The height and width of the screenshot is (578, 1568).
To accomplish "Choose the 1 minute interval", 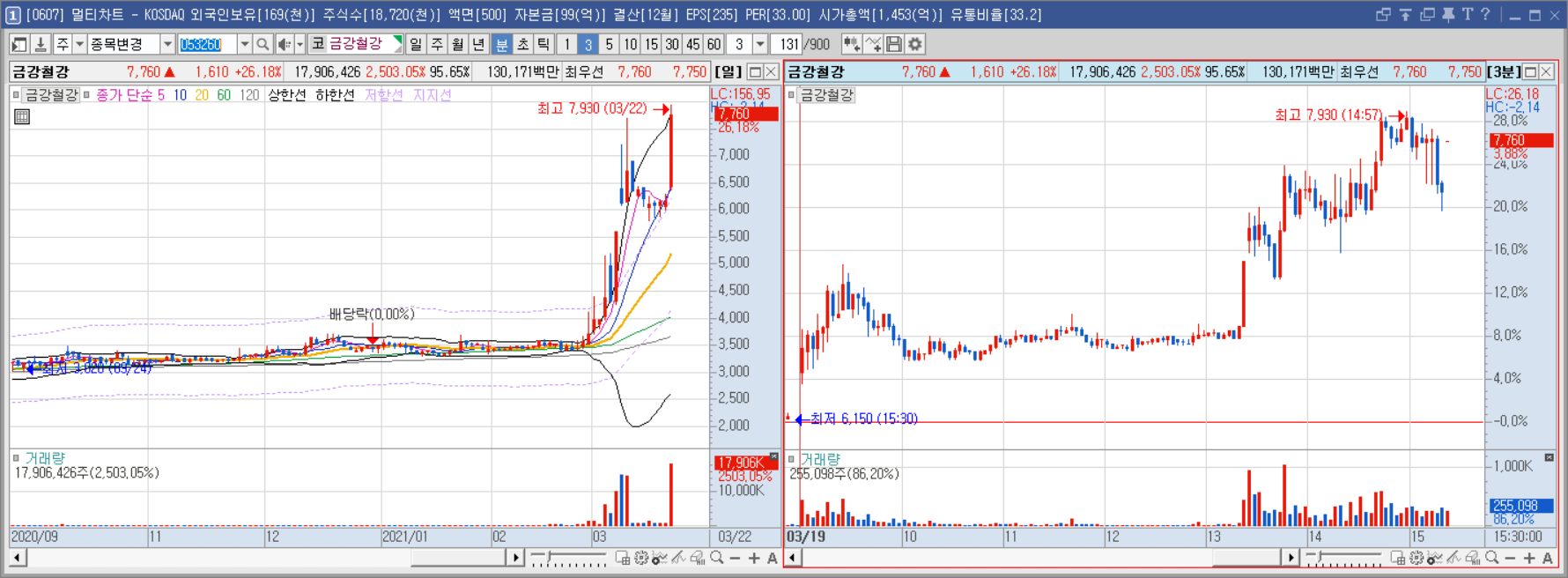I will pos(567,44).
